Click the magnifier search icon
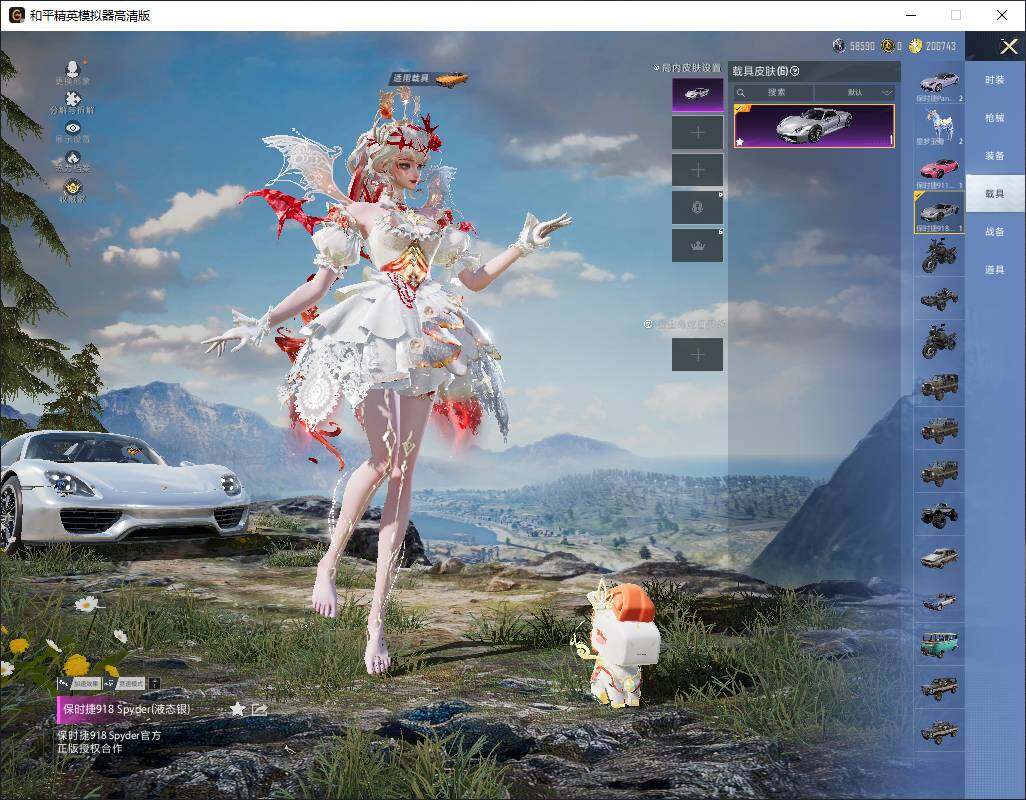 741,92
